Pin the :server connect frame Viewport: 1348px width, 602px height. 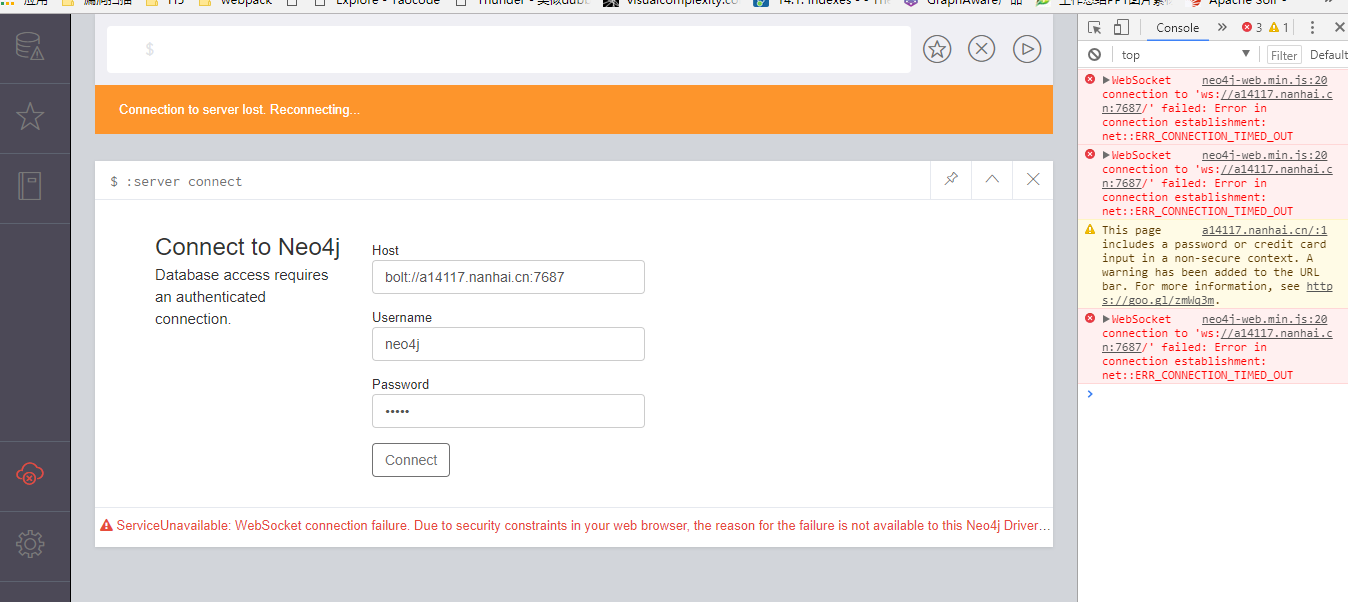(x=951, y=180)
